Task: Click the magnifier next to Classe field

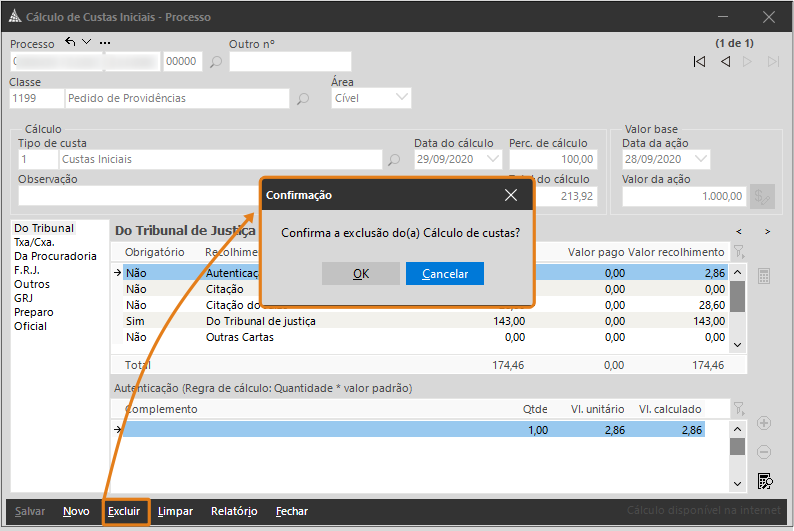Action: click(x=303, y=99)
